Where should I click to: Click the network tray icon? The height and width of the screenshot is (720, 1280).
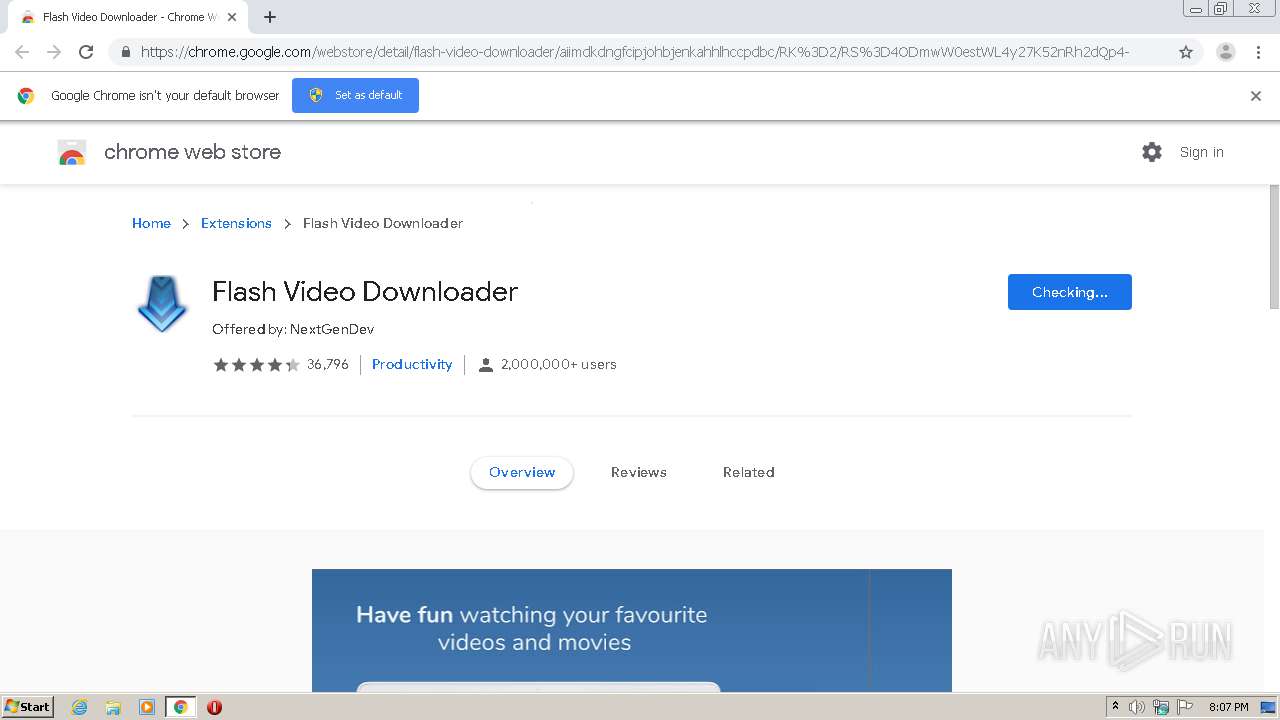[x=1161, y=707]
